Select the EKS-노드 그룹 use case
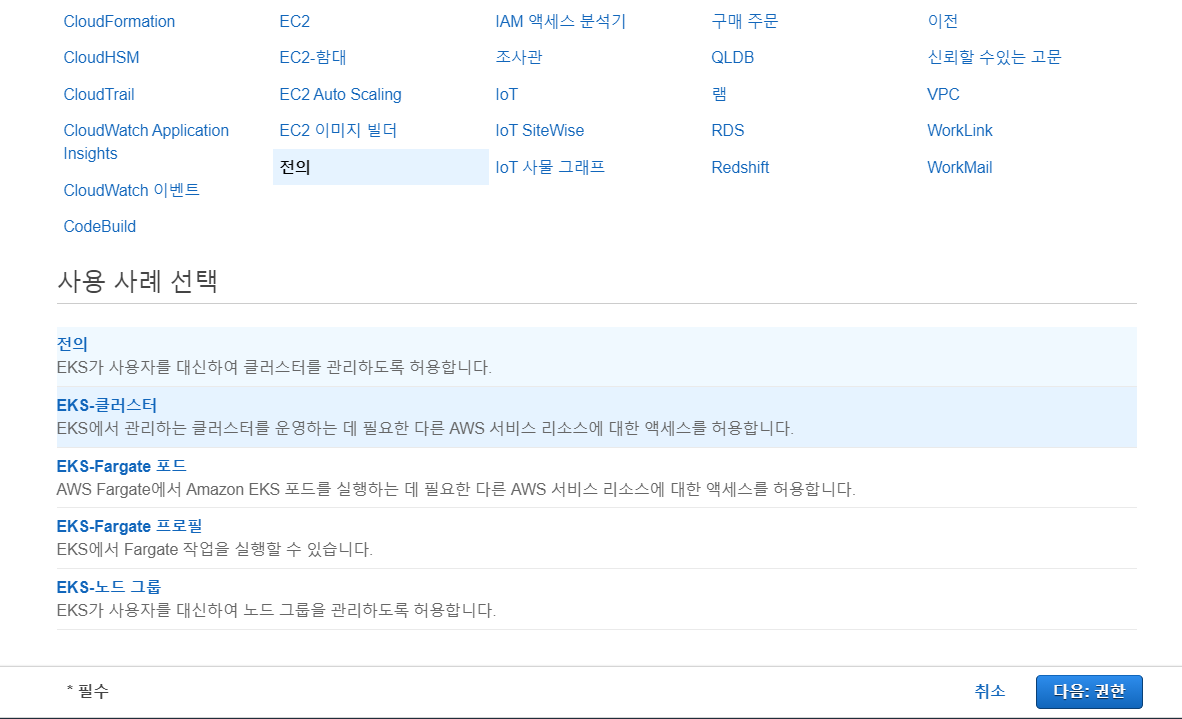This screenshot has width=1182, height=719. pyautogui.click(x=596, y=599)
